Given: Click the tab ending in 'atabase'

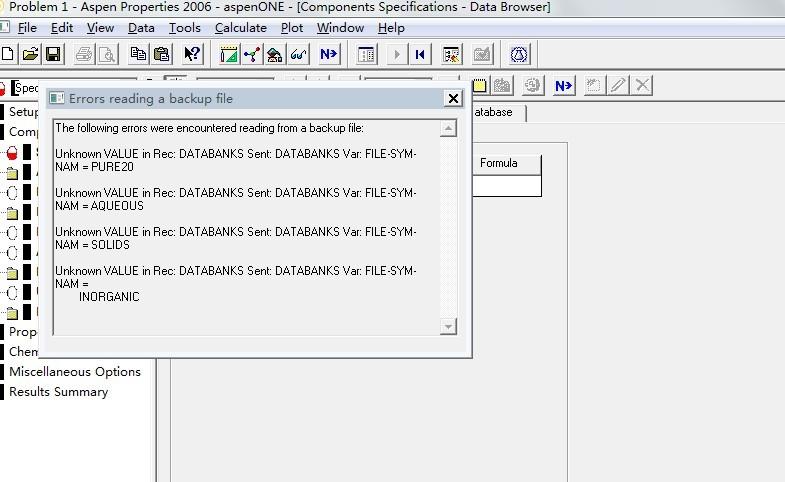Looking at the screenshot, I should click(x=499, y=112).
